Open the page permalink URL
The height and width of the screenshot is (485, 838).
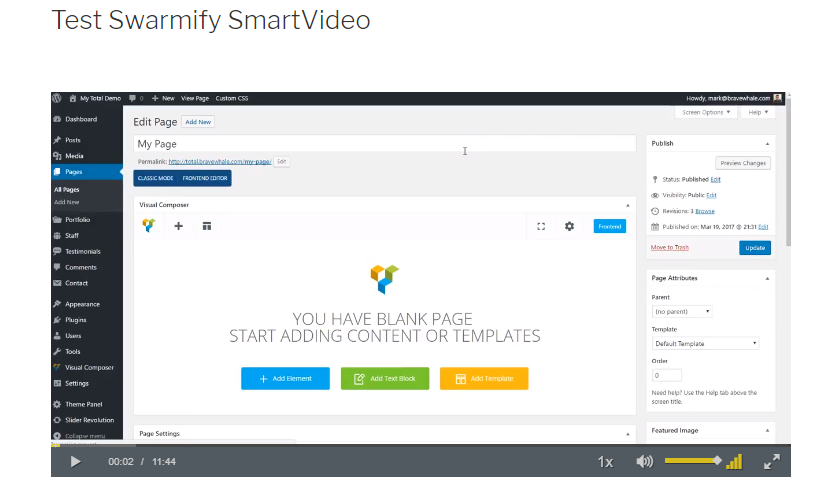point(220,161)
